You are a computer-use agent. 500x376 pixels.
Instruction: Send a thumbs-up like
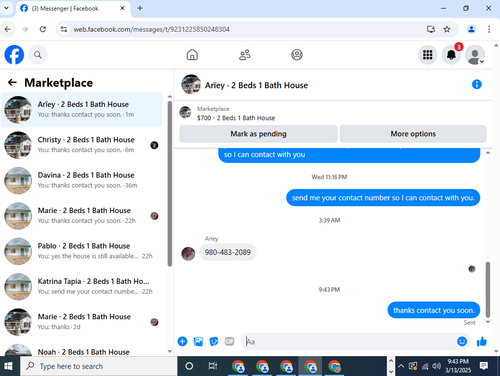[x=482, y=341]
